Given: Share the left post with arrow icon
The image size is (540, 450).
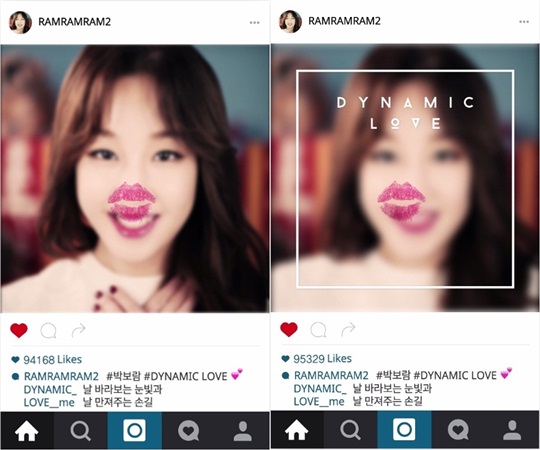Looking at the screenshot, I should pyautogui.click(x=79, y=331).
